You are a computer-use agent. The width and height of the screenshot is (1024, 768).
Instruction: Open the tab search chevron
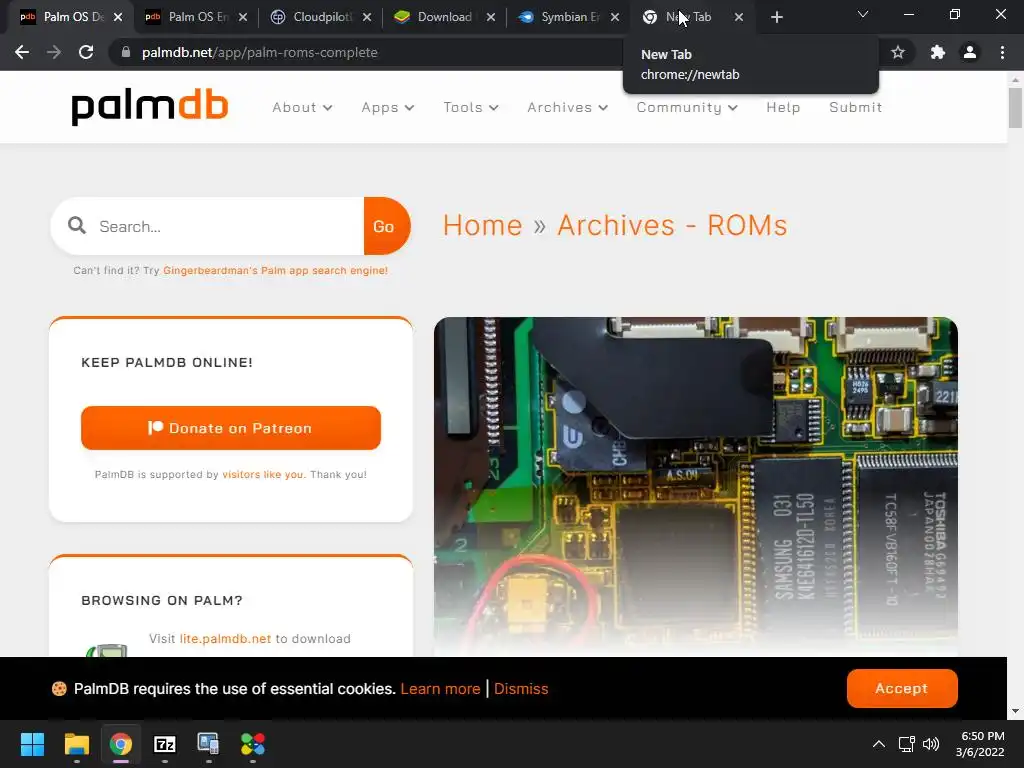tap(863, 14)
